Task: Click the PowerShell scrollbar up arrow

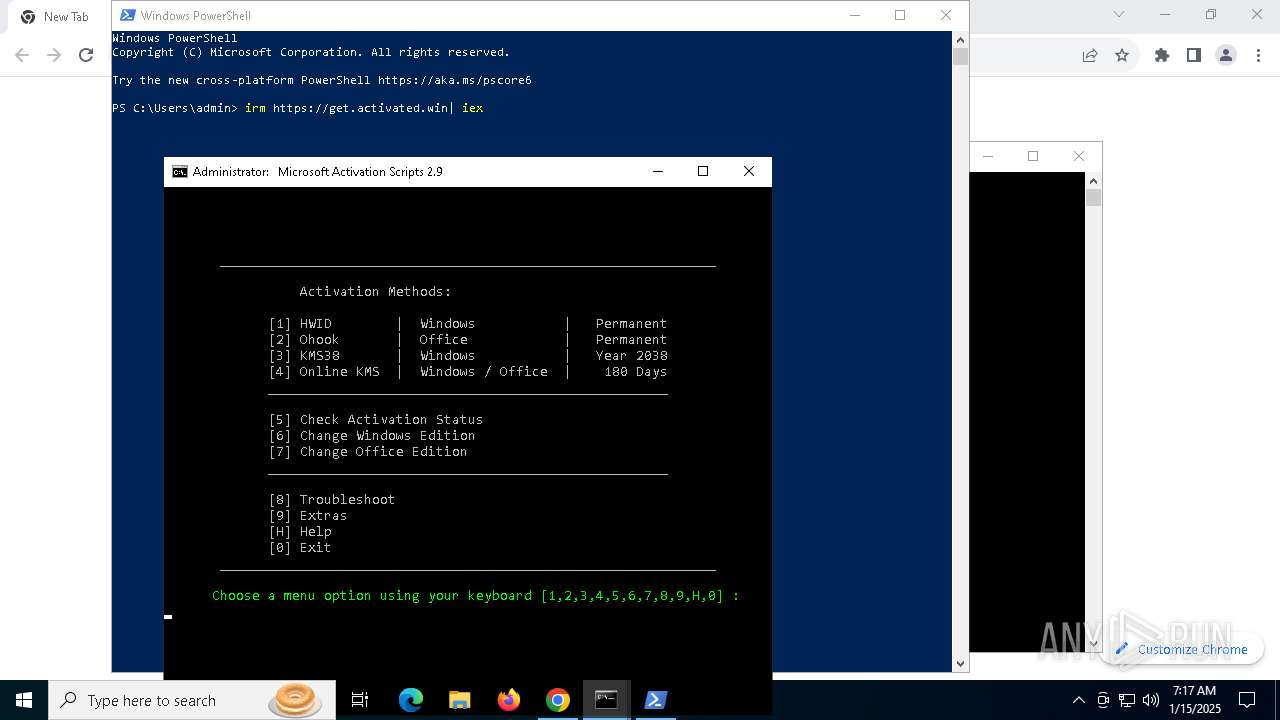Action: [960, 39]
